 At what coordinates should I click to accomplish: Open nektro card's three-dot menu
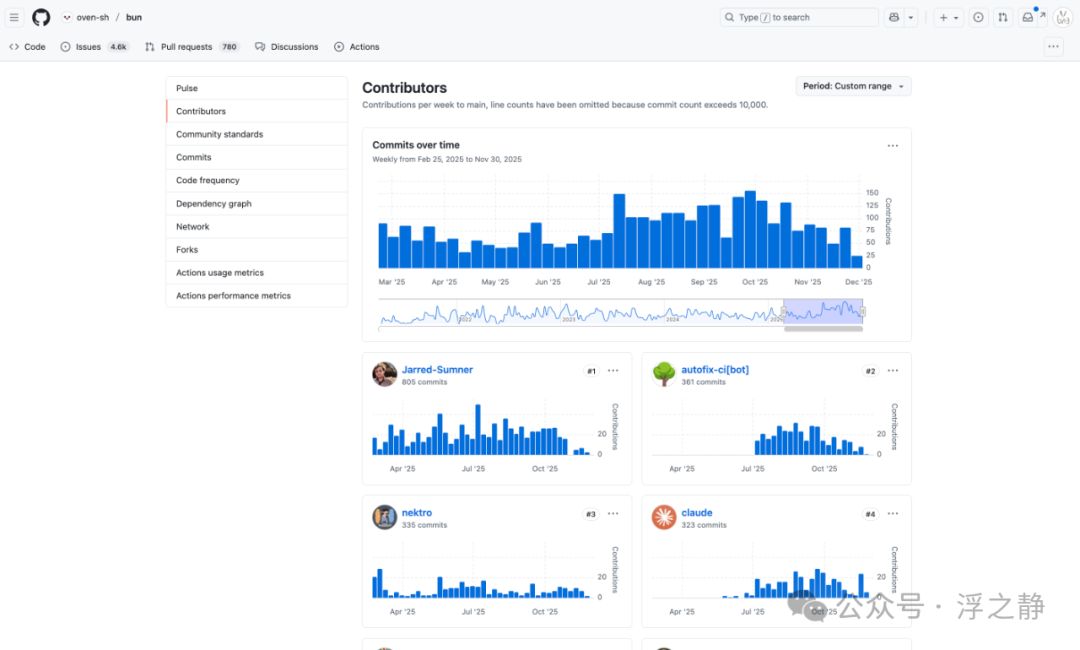click(x=613, y=514)
